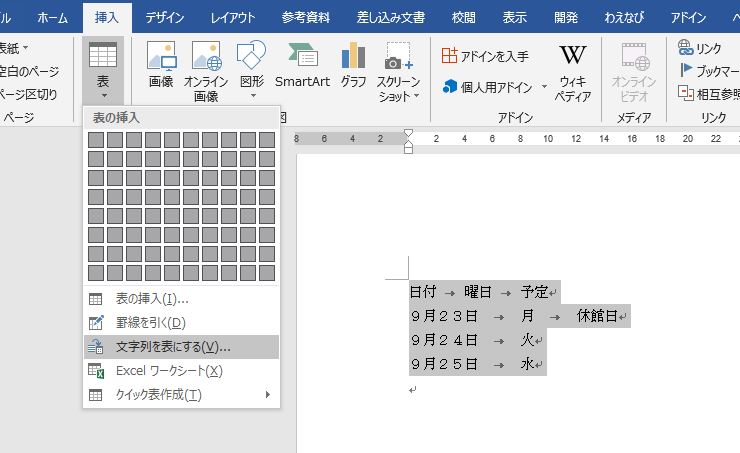Image resolution: width=740 pixels, height=453 pixels.
Task: Choose Excel ワークシート(X) menu item
Action: [181, 371]
